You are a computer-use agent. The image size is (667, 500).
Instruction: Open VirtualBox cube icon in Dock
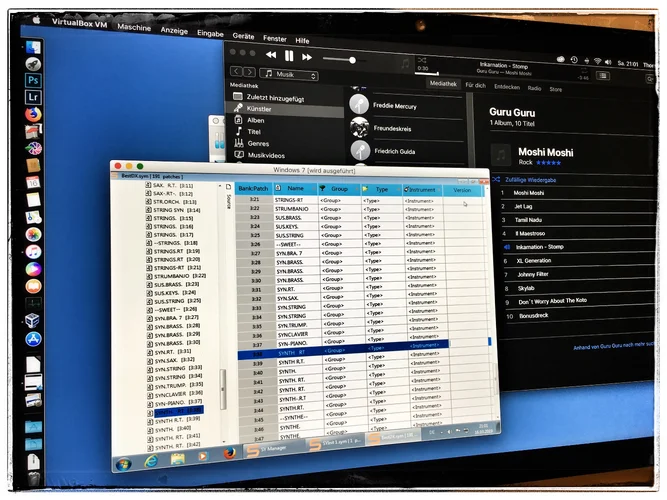33,320
